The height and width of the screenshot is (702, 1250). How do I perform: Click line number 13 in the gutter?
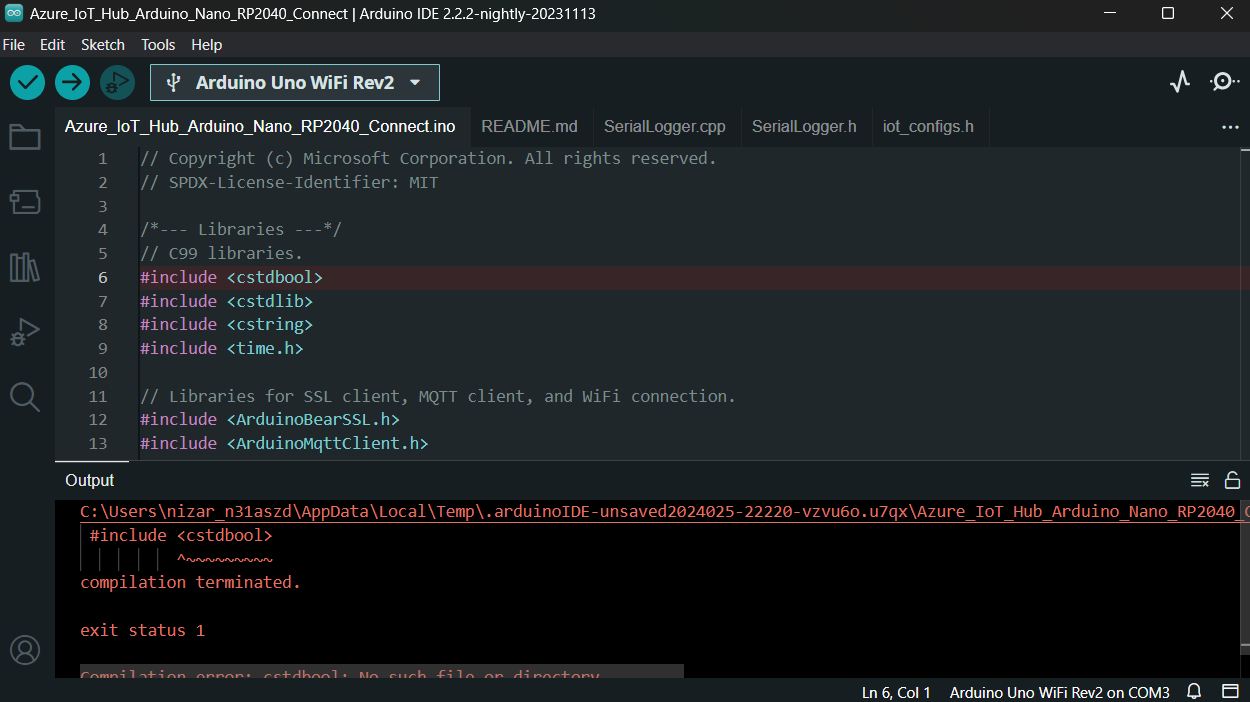coord(98,443)
